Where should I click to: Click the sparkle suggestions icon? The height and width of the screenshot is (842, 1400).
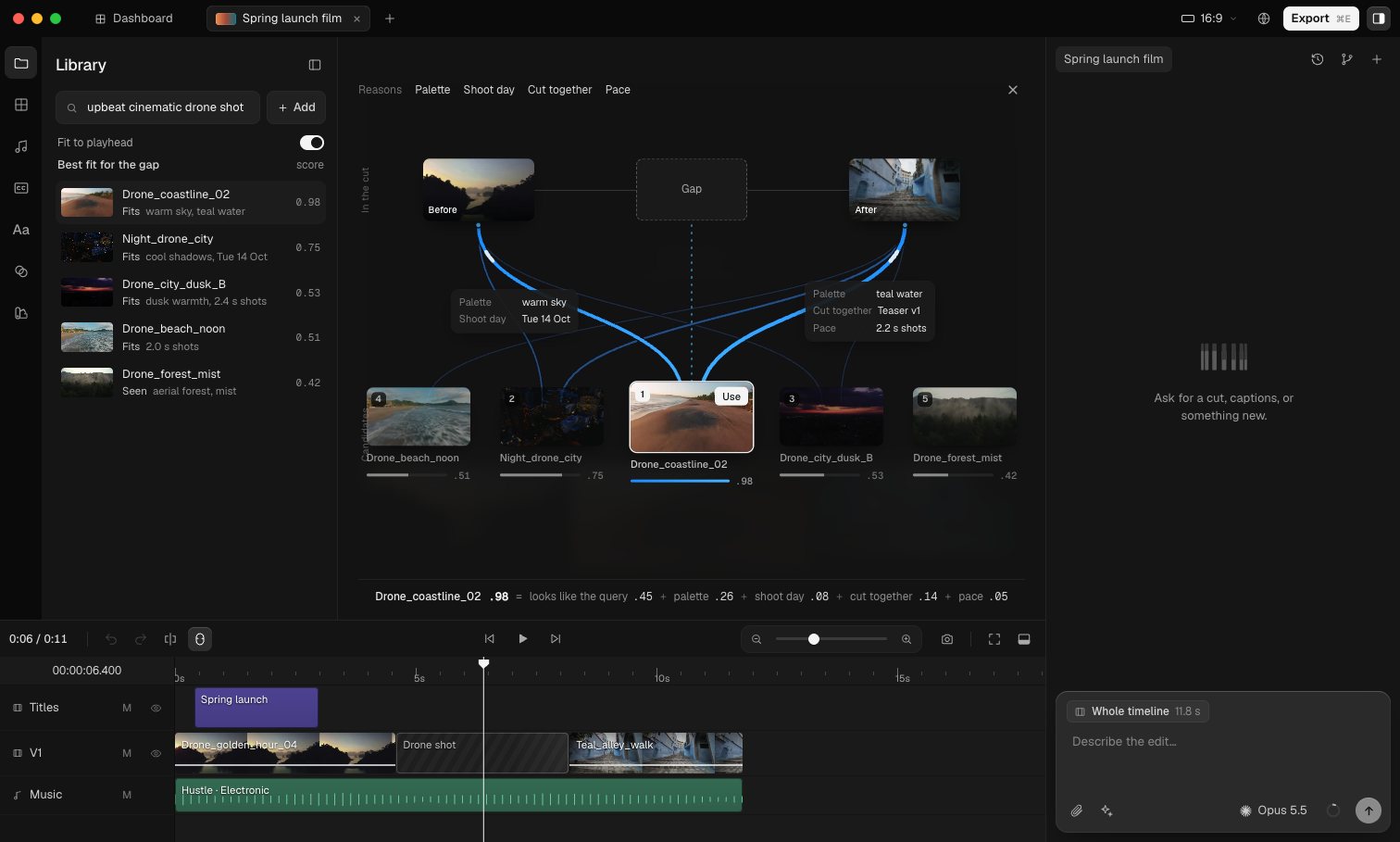pos(1106,811)
